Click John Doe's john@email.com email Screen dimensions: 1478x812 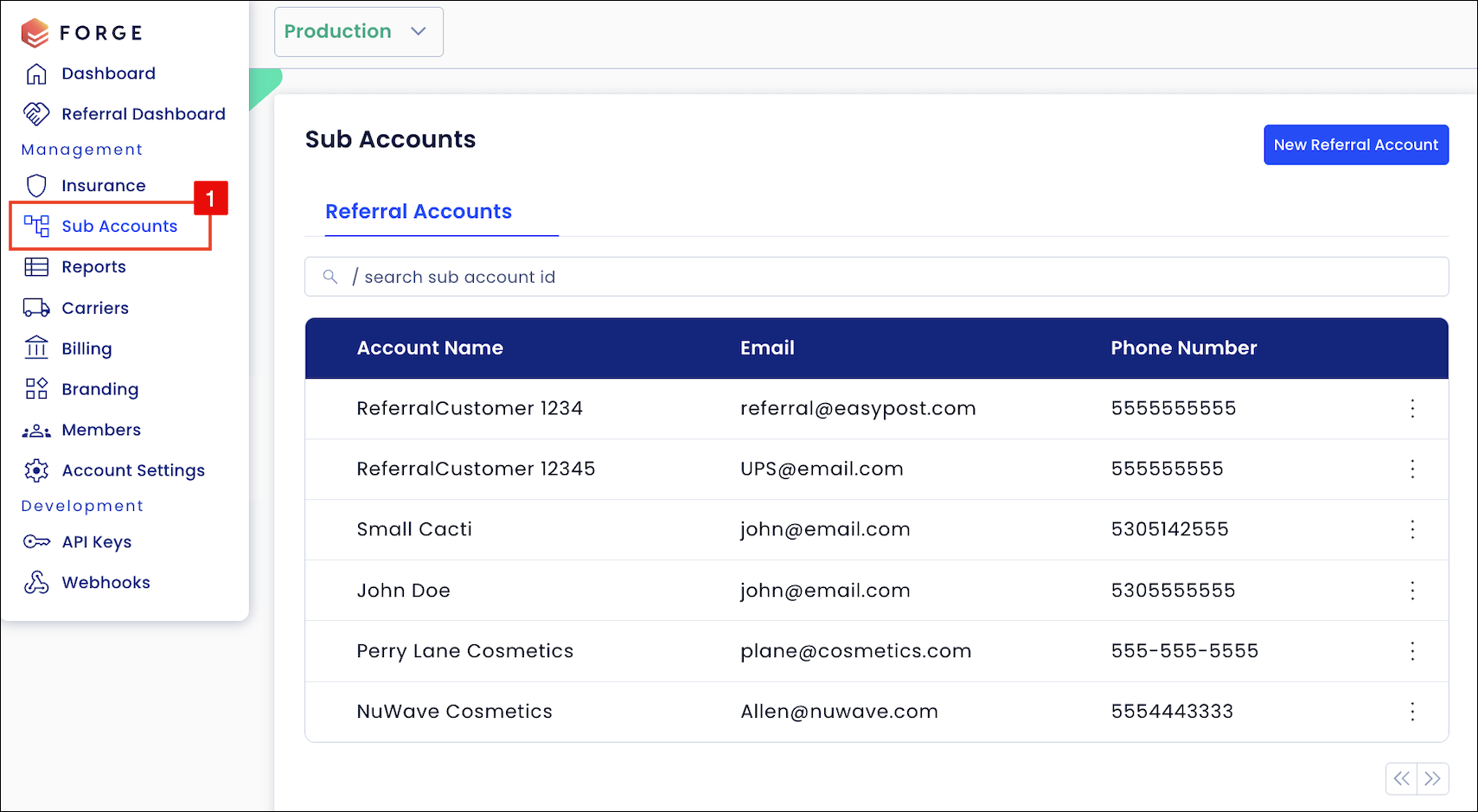click(x=825, y=591)
